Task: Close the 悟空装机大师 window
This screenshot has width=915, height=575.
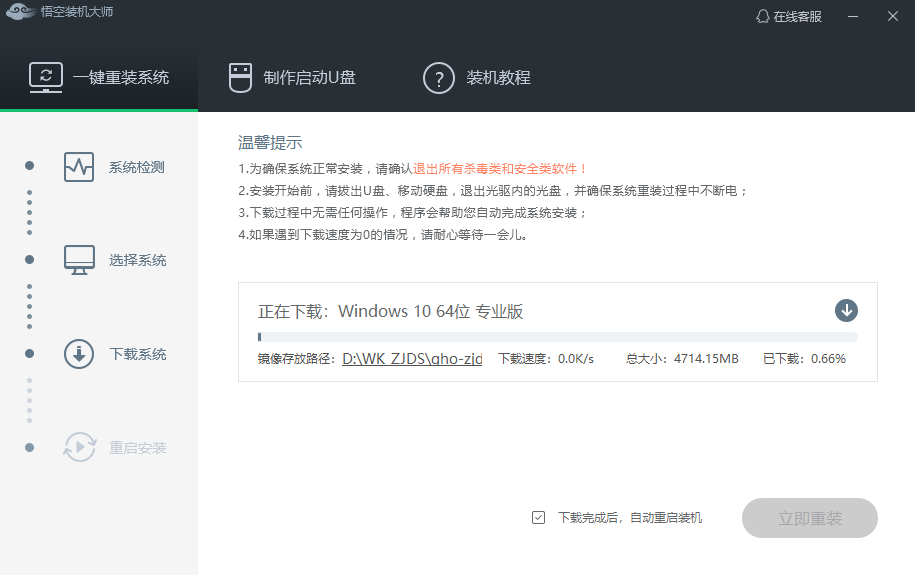Action: click(892, 16)
